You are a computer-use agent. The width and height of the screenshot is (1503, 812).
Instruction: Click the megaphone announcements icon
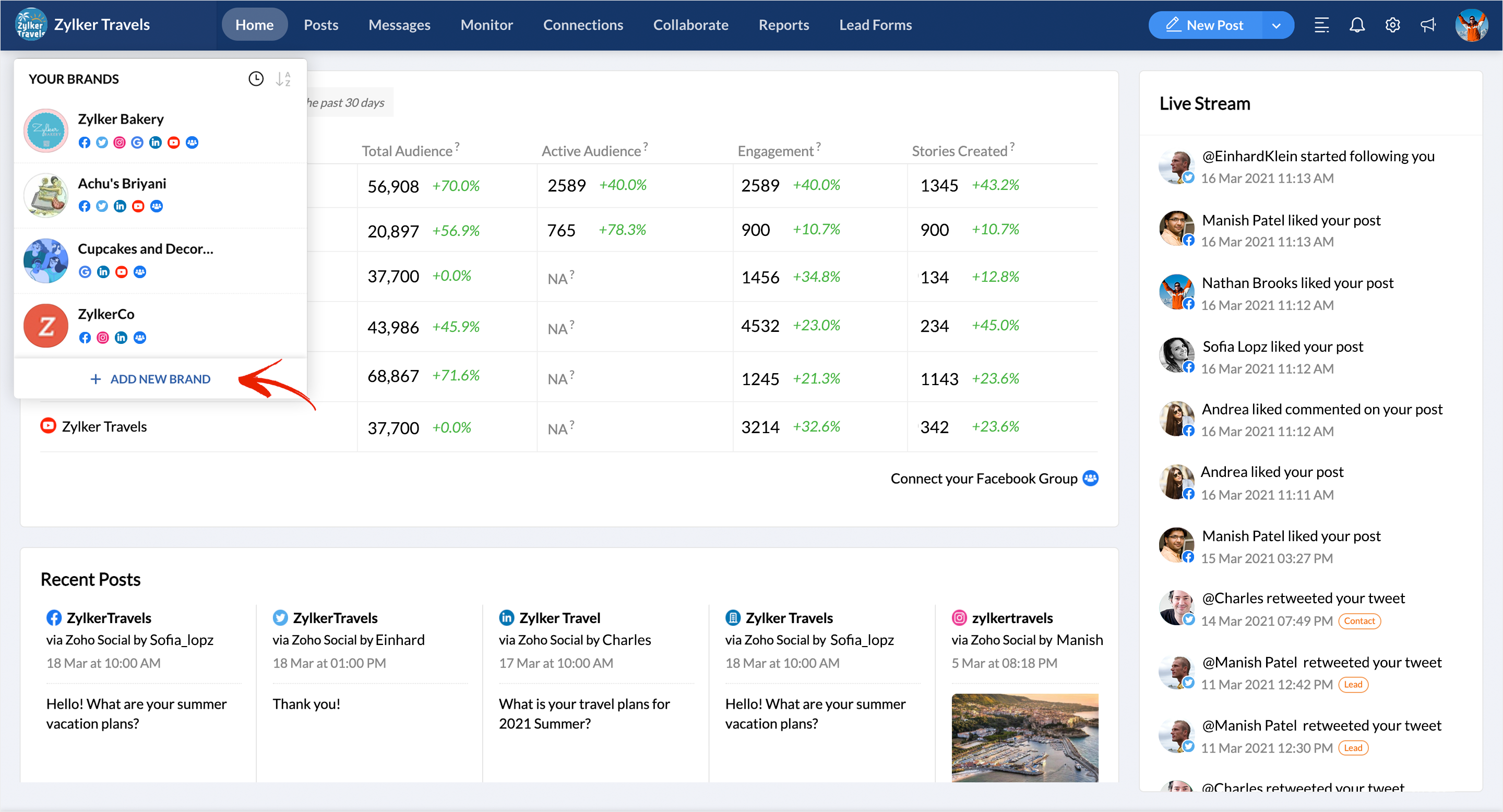pyautogui.click(x=1428, y=25)
